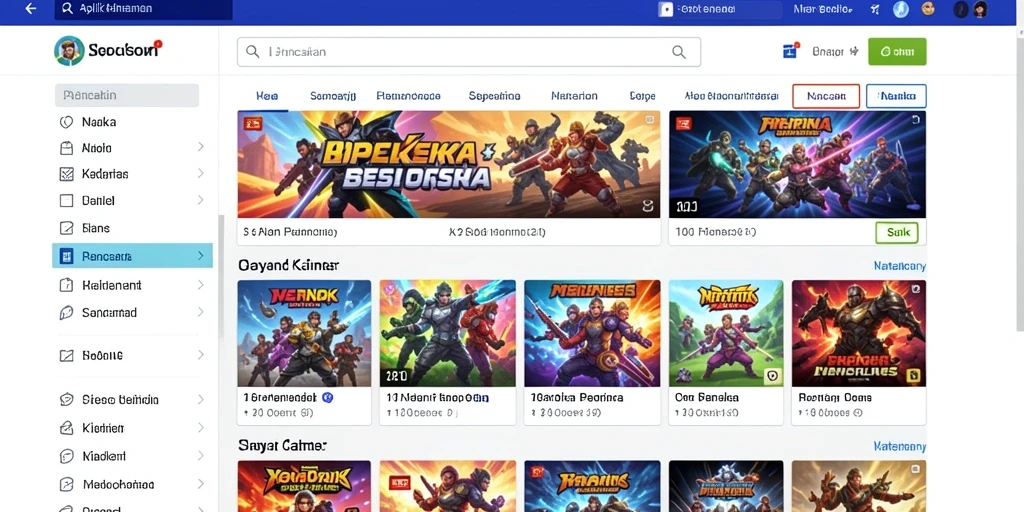Click the sidebar vertical scrollbar
Viewport: 1024px width, 512px height.
221,276
